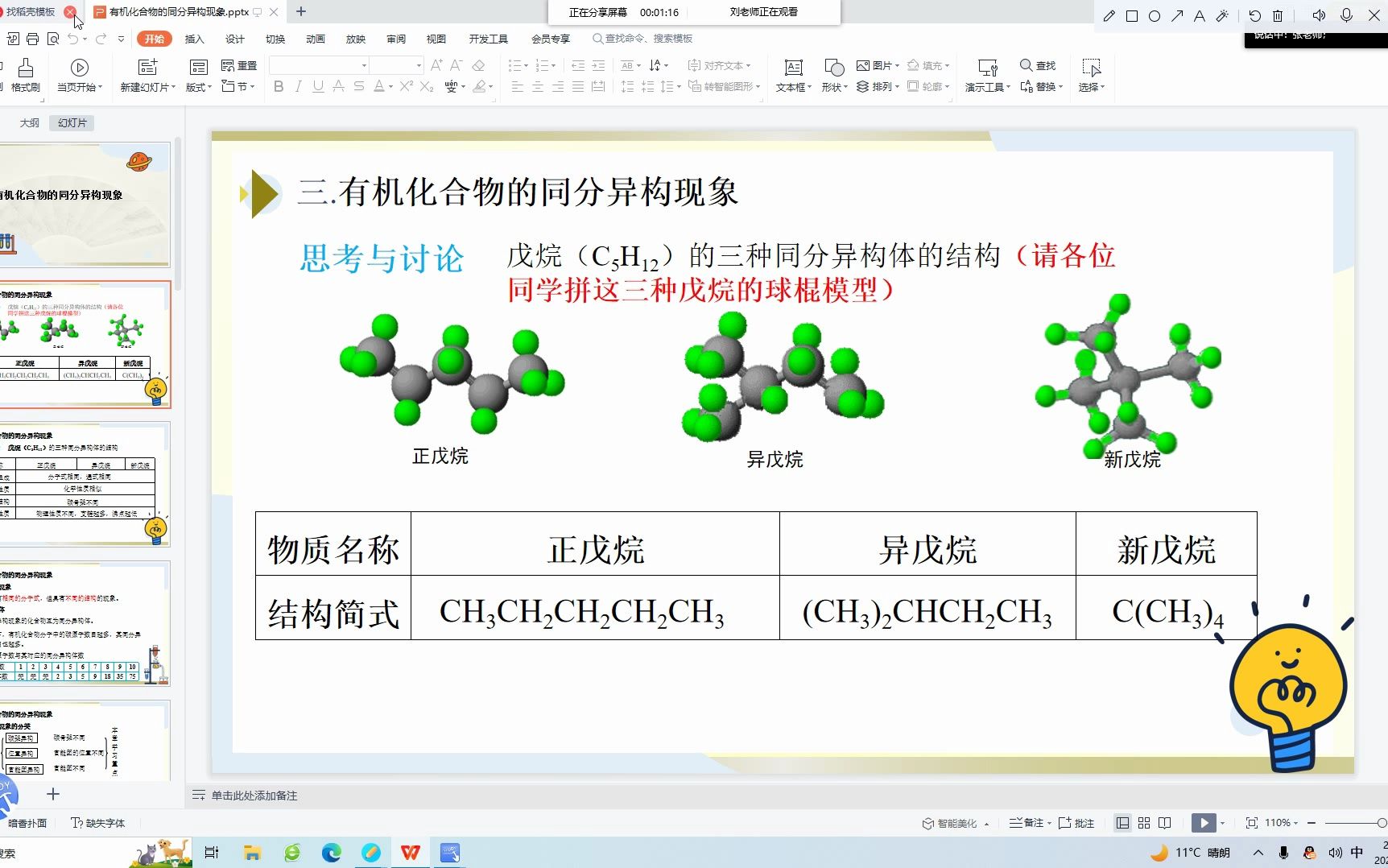Open Presentation Tools (演示工具)
The width and height of the screenshot is (1388, 868).
click(987, 76)
